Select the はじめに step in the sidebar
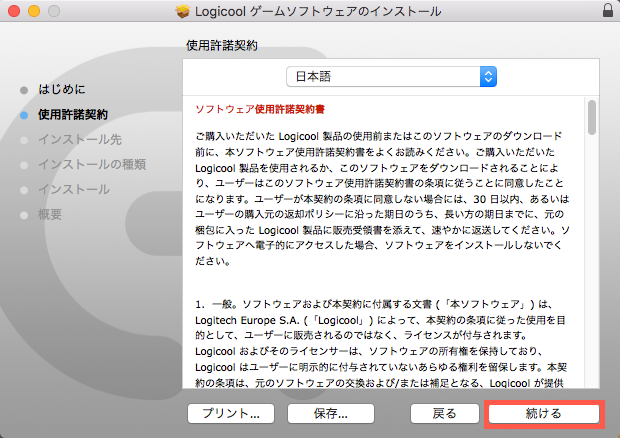Screen dimensions: 620x438 [x=62, y=89]
